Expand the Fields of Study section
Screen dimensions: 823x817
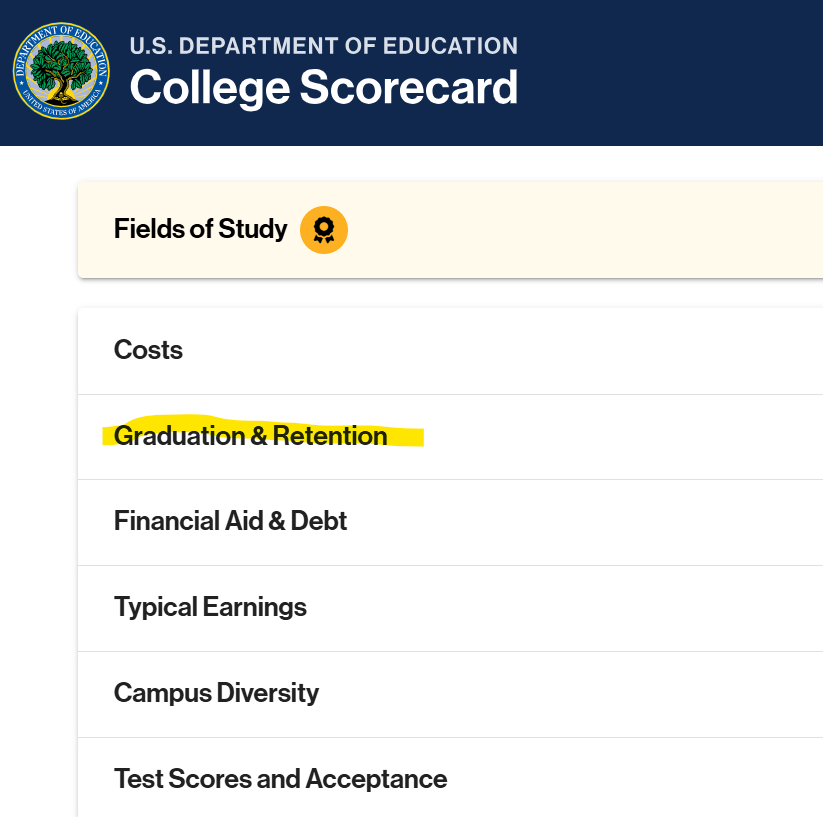pyautogui.click(x=200, y=229)
